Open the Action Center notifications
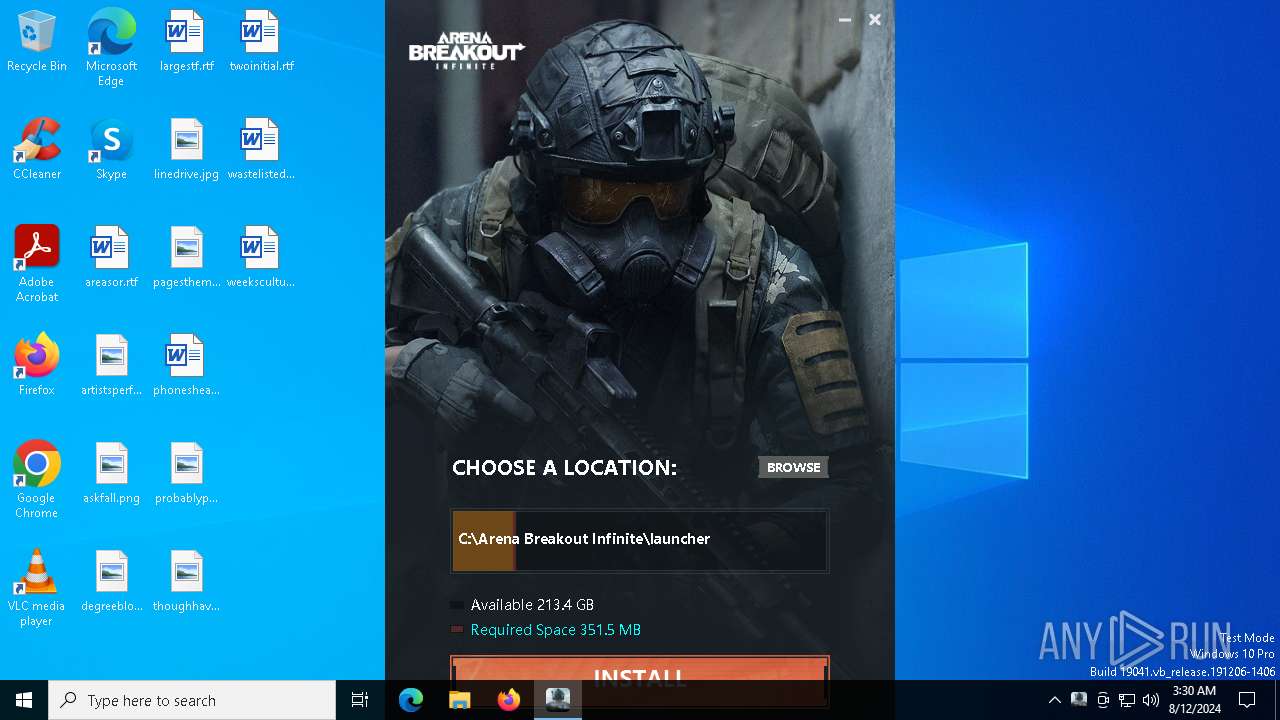This screenshot has width=1280, height=720. pyautogui.click(x=1247, y=700)
